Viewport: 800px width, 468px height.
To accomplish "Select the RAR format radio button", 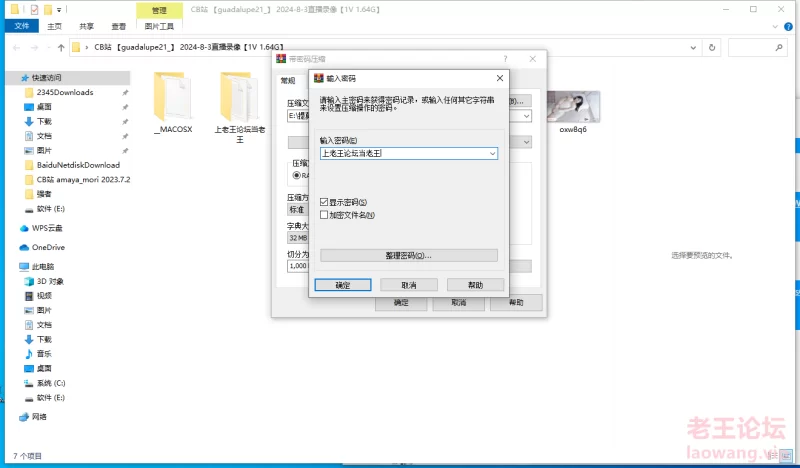I will tap(296, 175).
